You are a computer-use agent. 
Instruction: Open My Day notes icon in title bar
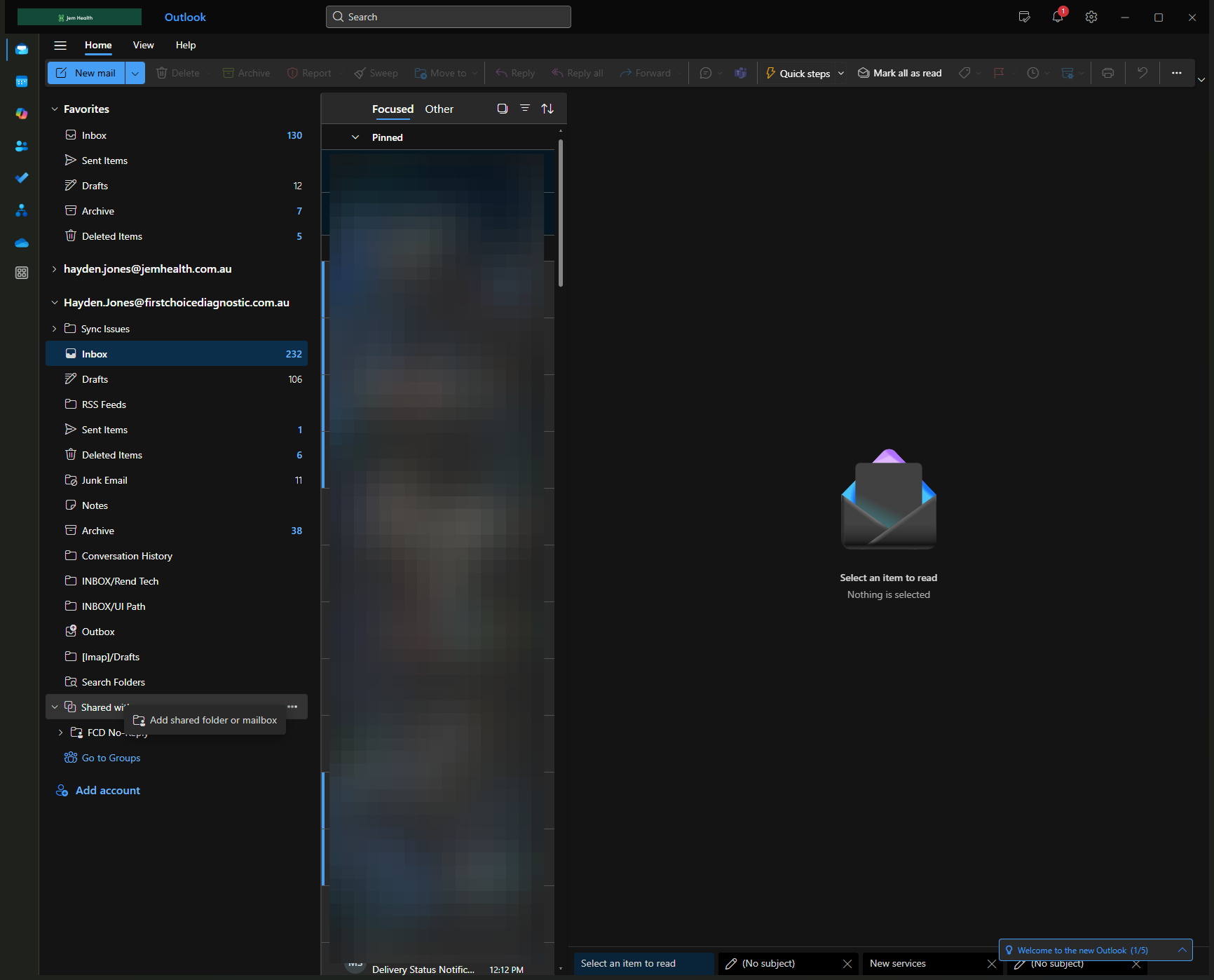tap(1024, 17)
